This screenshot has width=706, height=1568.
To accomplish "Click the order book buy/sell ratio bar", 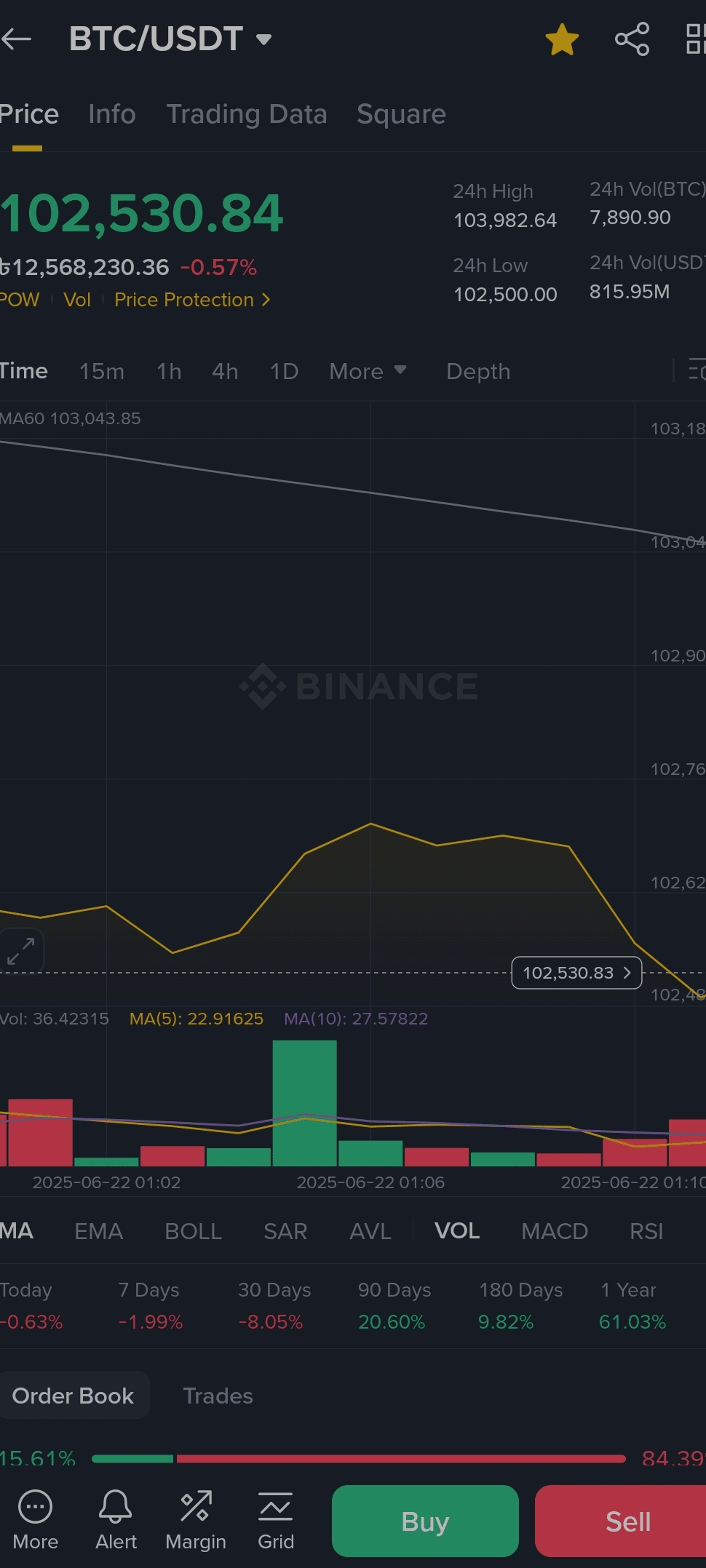I will (x=358, y=1458).
